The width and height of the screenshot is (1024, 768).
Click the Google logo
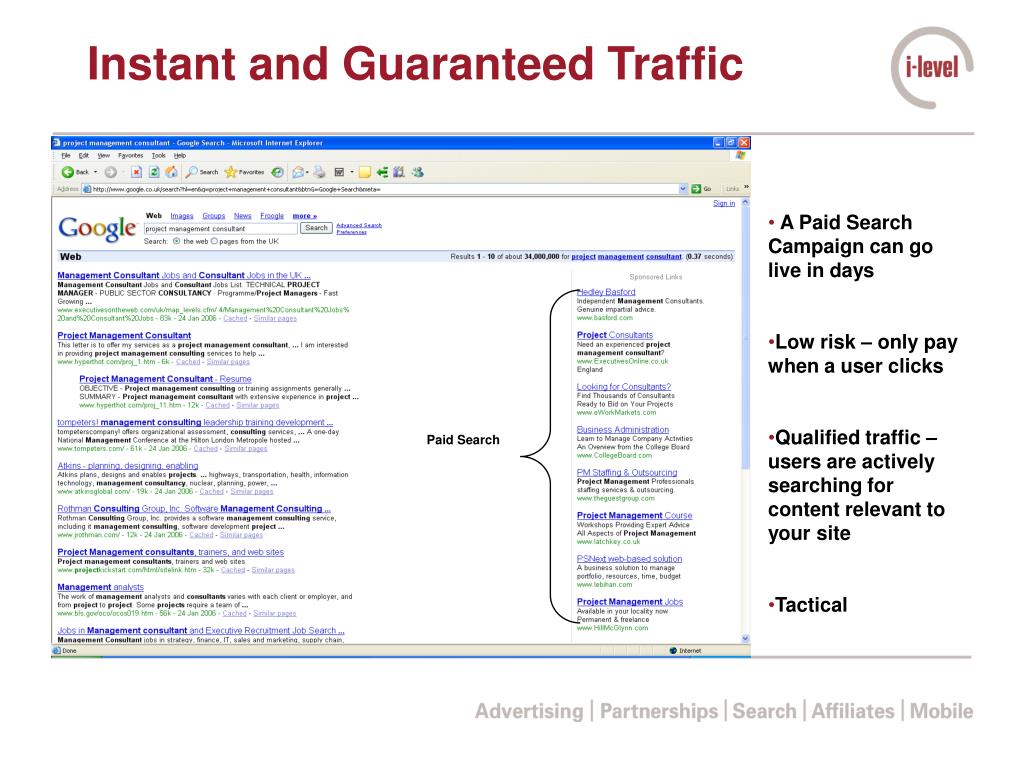(97, 228)
